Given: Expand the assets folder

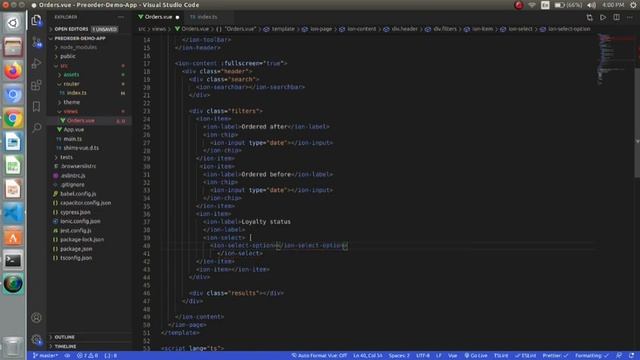Looking at the screenshot, I should (89, 75).
